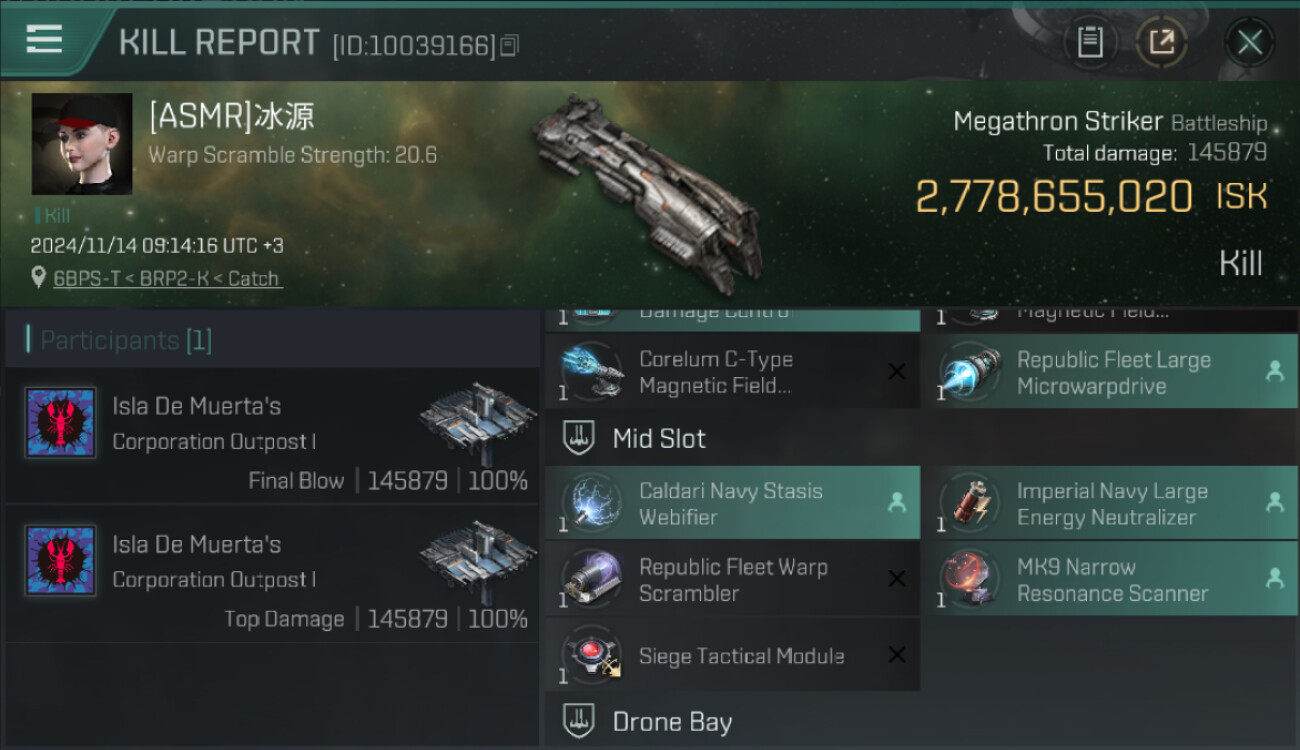The width and height of the screenshot is (1300, 750).
Task: Open 6BPS-T location link
Action: 168,279
